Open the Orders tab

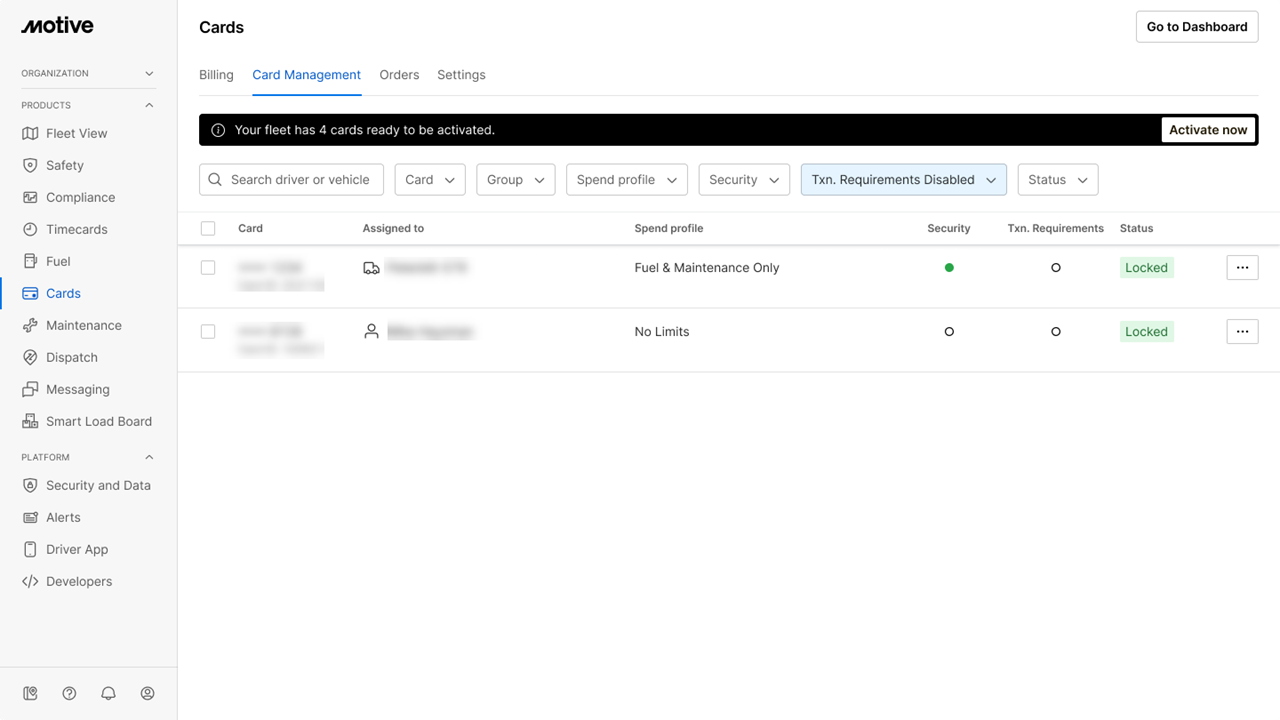pyautogui.click(x=399, y=75)
